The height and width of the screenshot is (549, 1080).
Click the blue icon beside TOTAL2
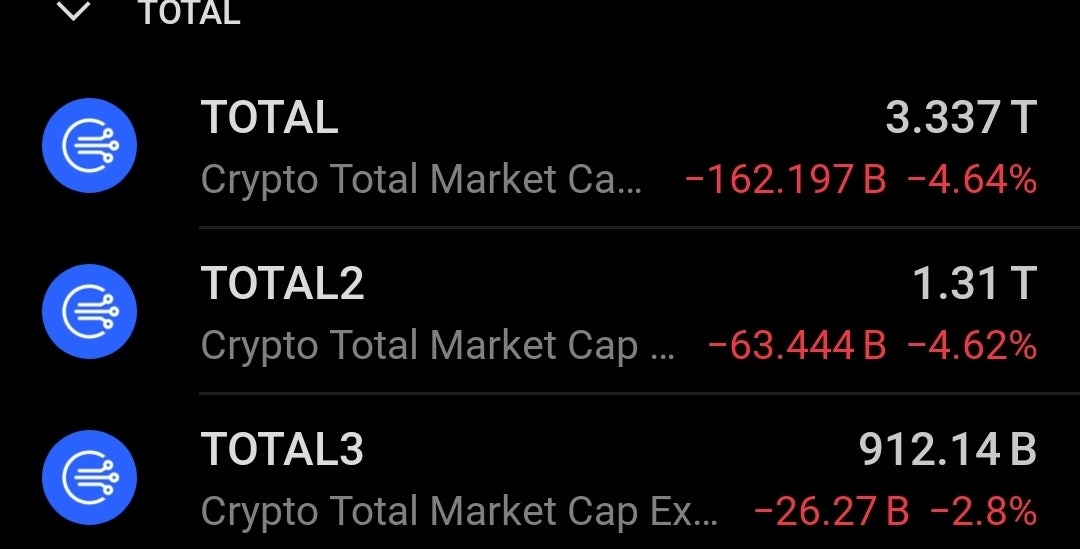coord(89,312)
